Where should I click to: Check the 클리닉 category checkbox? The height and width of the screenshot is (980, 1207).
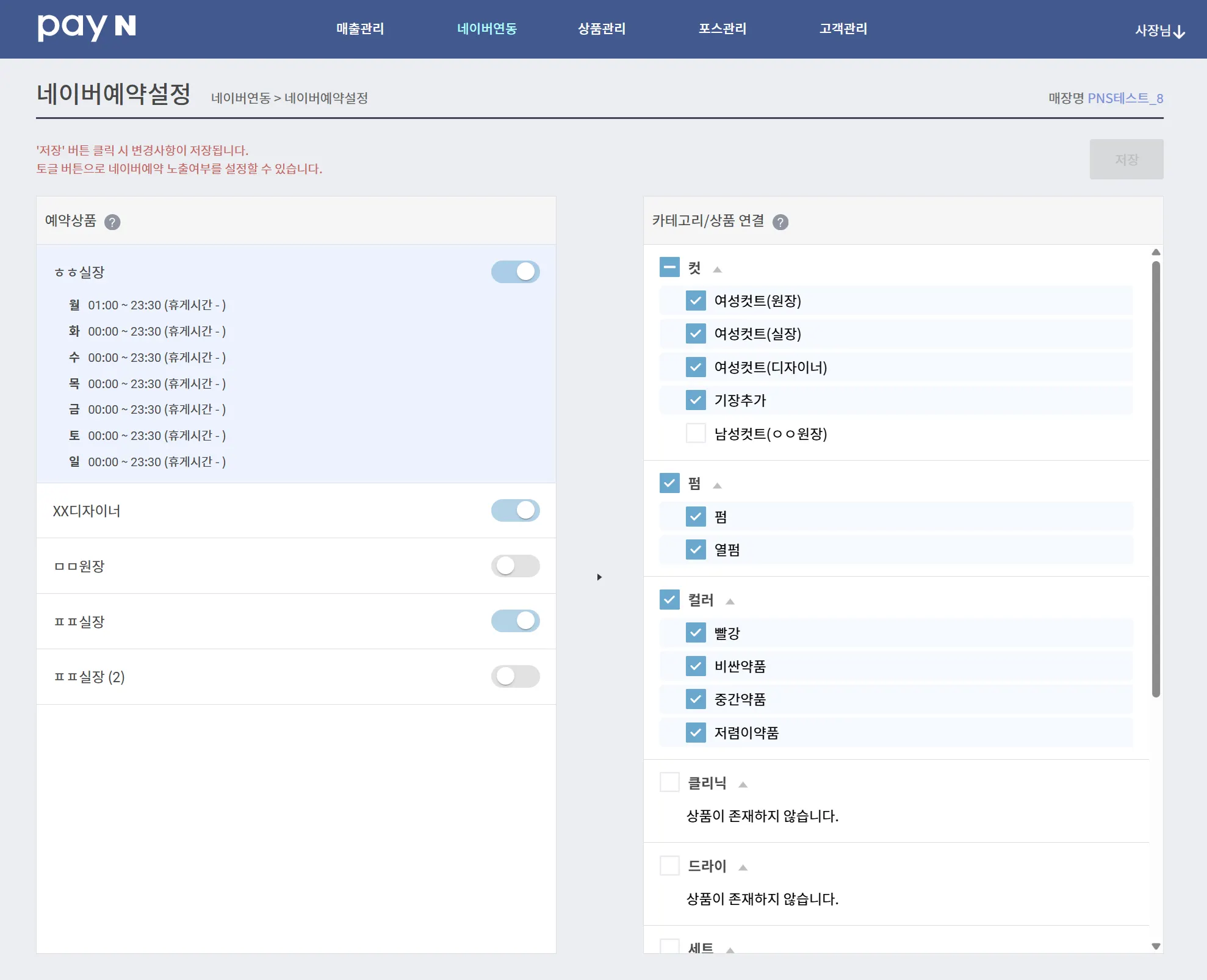pos(669,782)
